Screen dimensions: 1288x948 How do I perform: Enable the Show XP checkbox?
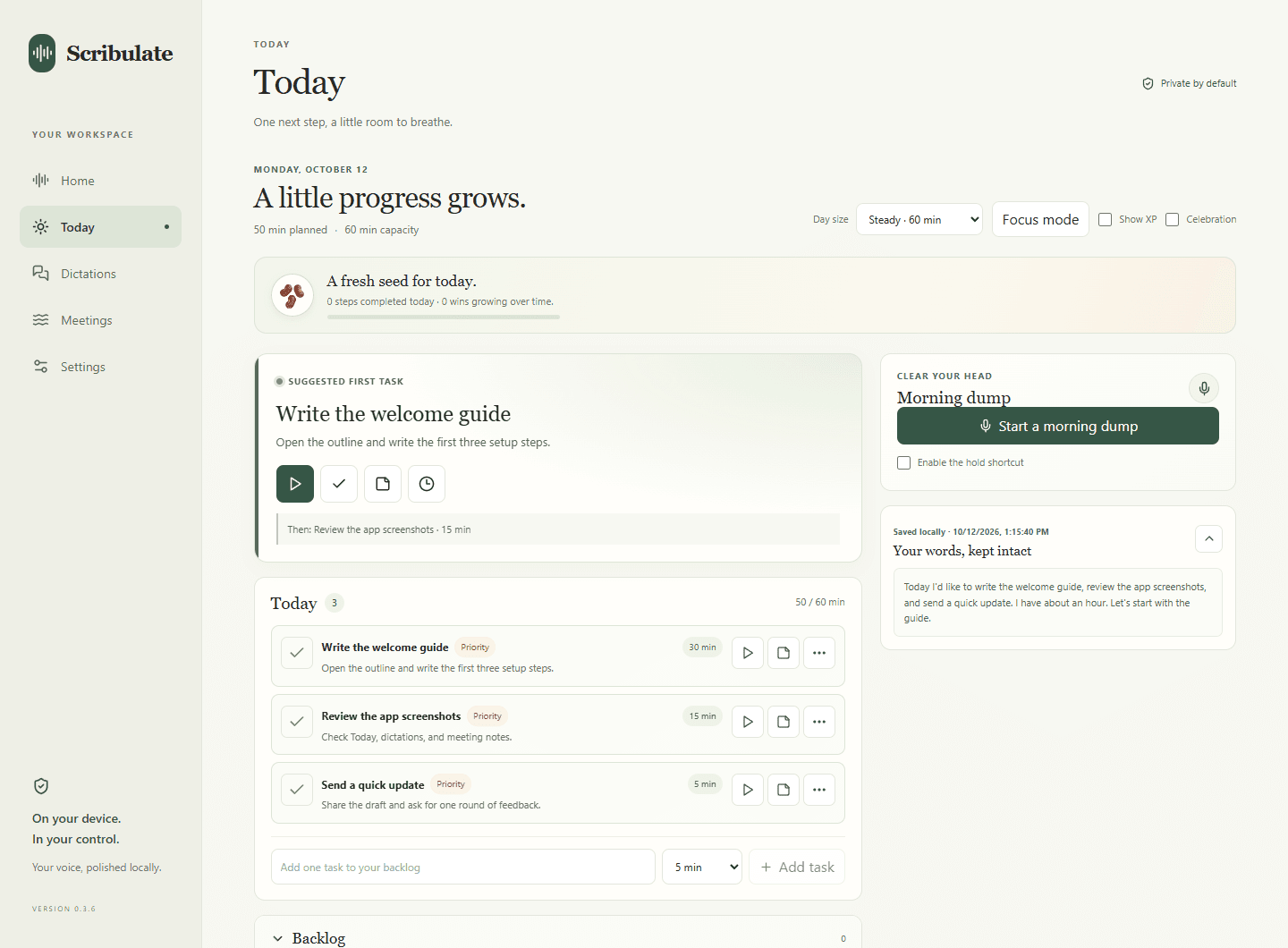tap(1106, 220)
